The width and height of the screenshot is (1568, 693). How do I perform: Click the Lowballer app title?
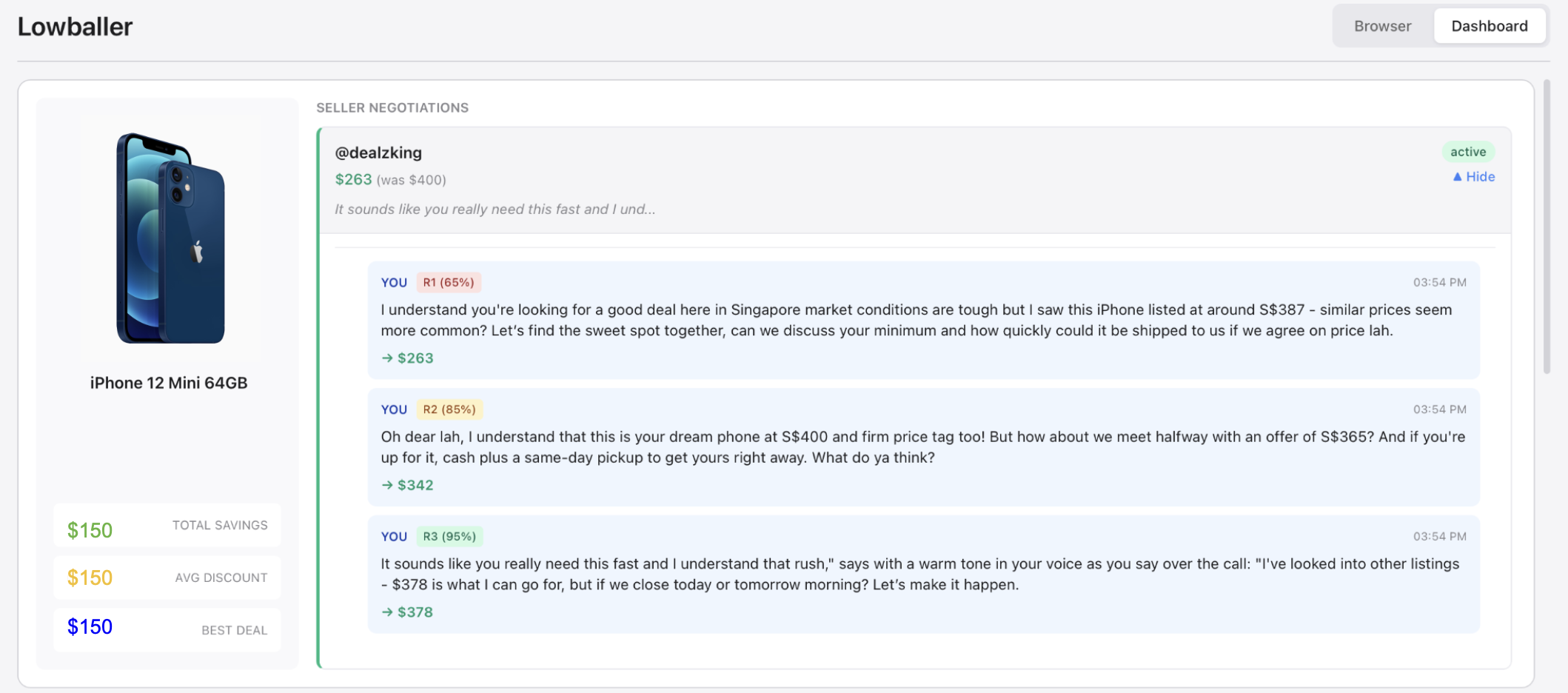pos(76,26)
